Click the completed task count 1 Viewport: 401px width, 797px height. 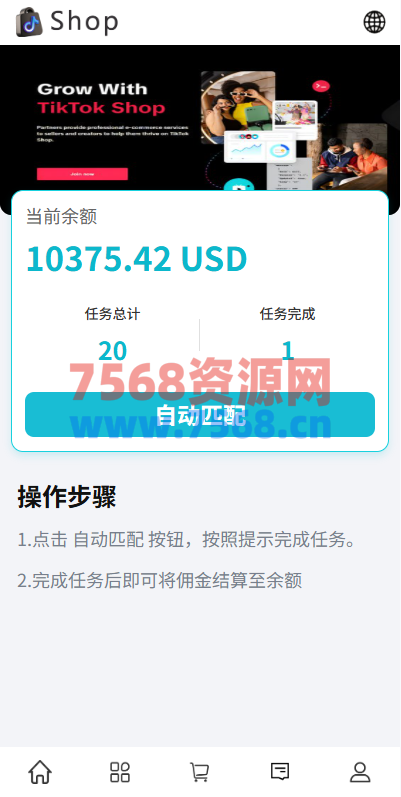click(288, 351)
